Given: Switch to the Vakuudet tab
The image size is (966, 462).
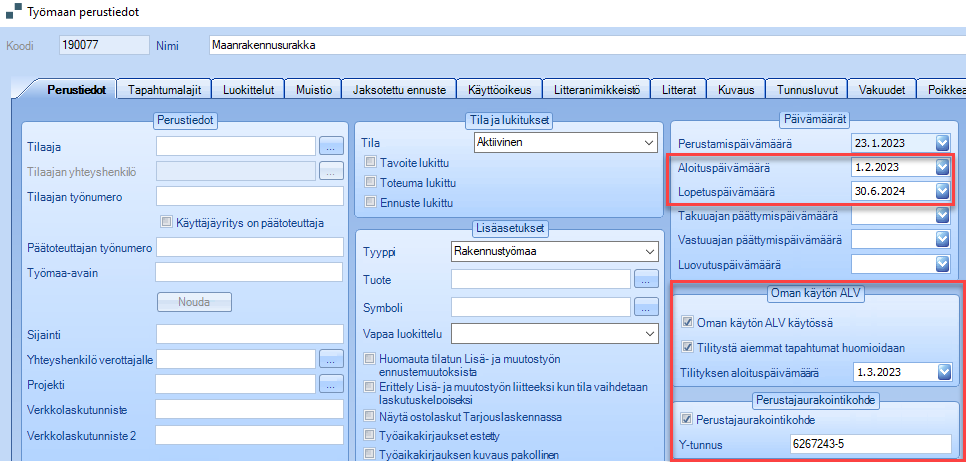Looking at the screenshot, I should [881, 89].
